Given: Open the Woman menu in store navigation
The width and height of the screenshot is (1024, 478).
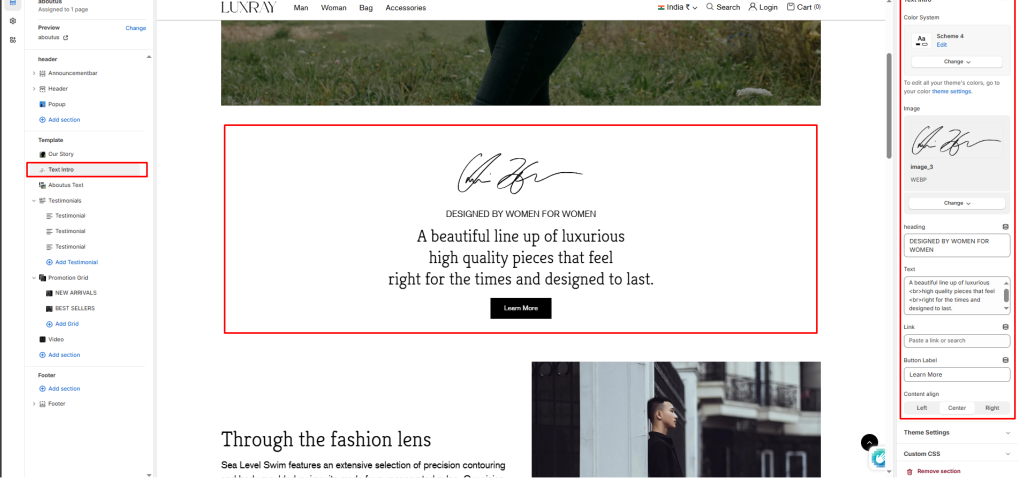Looking at the screenshot, I should (x=334, y=8).
